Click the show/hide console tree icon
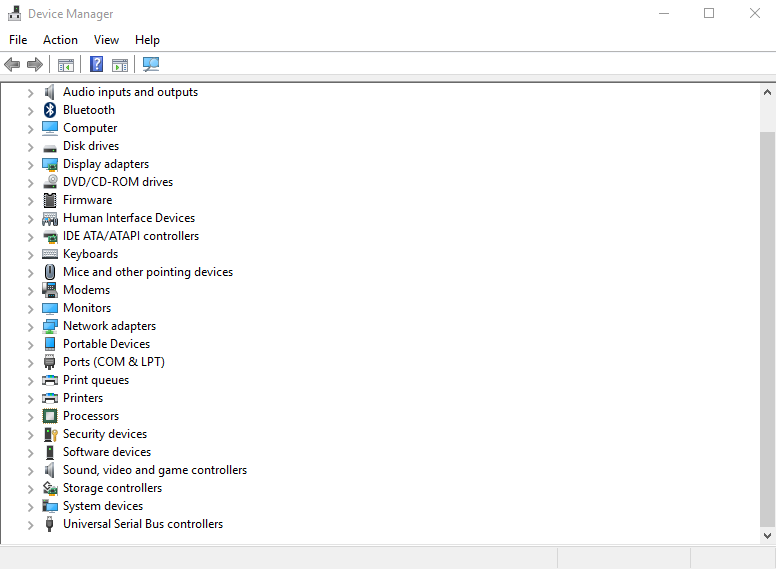Screen dimensions: 776x569 (66, 65)
